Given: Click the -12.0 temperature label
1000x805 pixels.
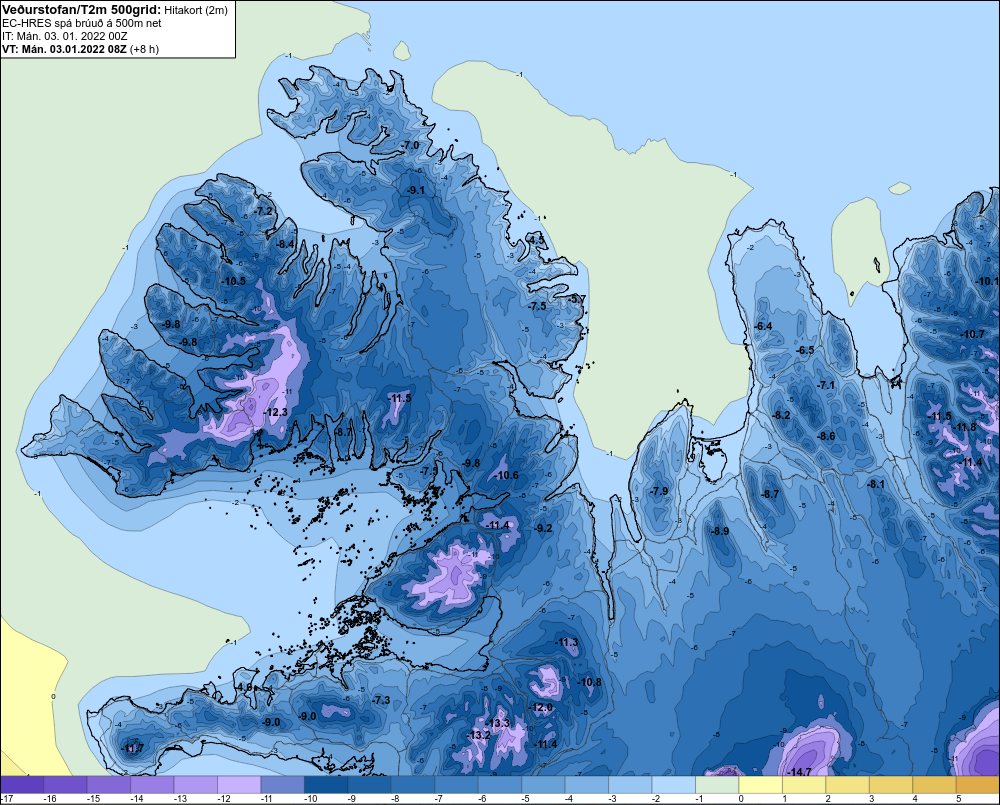Looking at the screenshot, I should pos(541,707).
